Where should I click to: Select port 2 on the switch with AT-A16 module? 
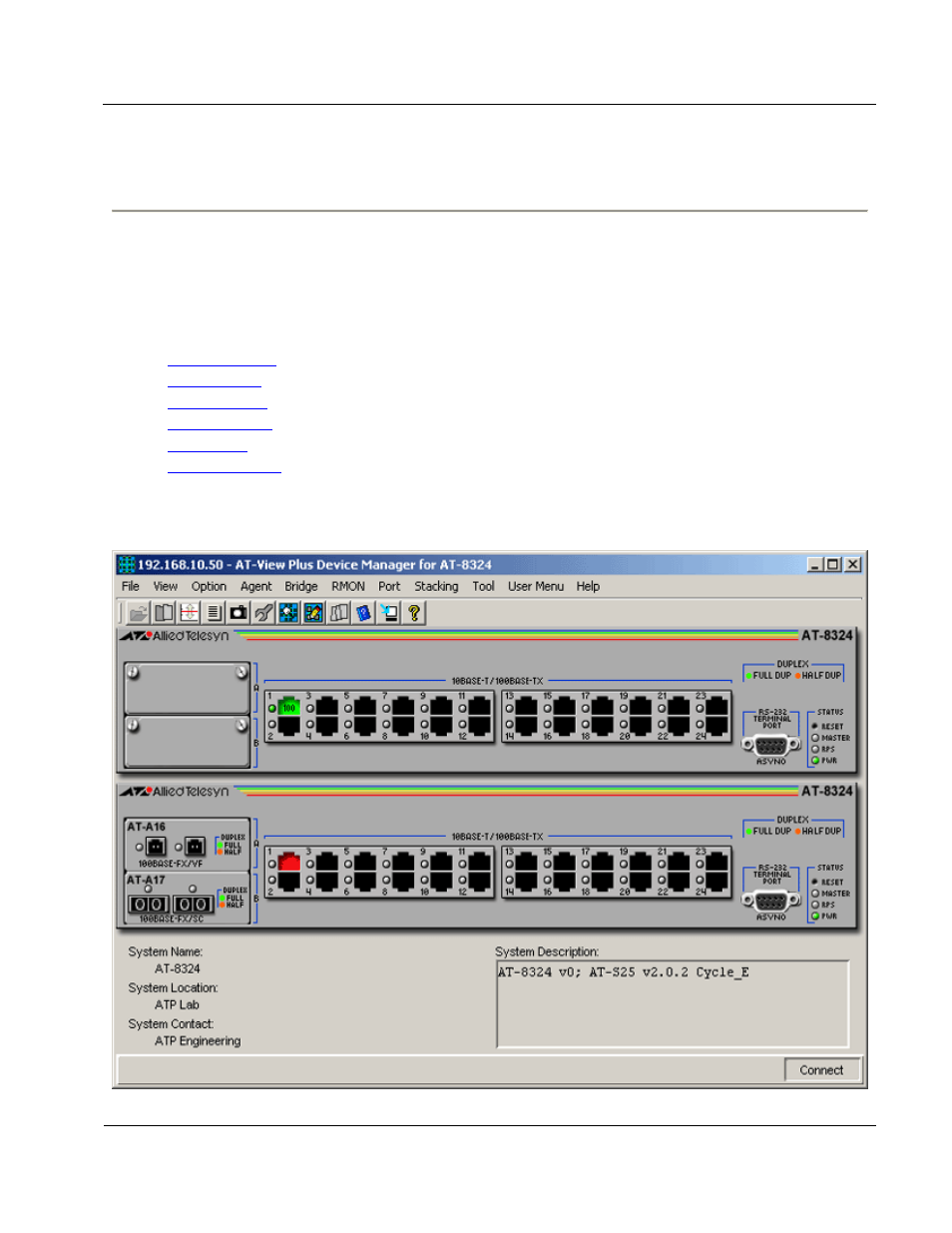[x=288, y=882]
